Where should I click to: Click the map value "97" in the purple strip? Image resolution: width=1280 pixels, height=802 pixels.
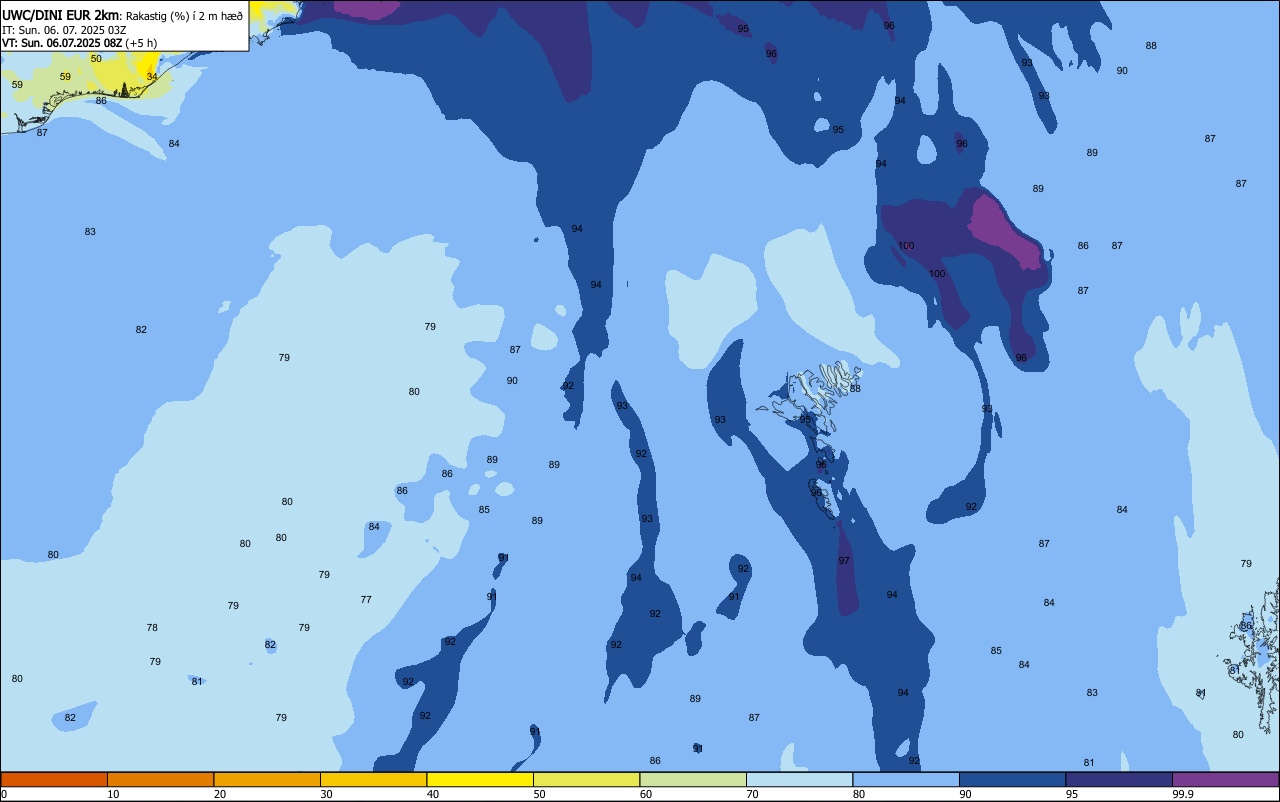pyautogui.click(x=844, y=561)
